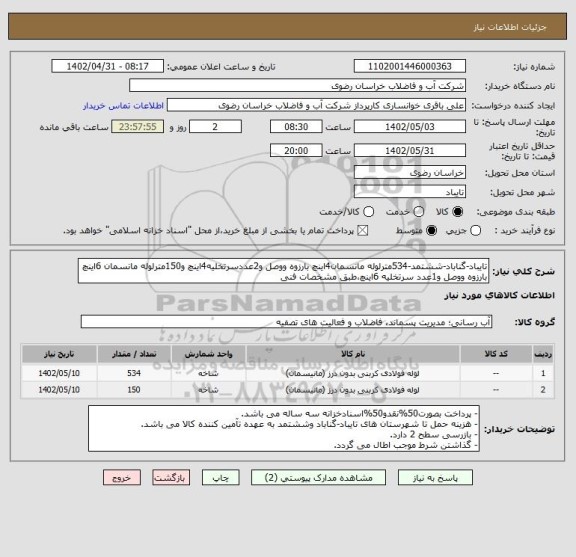Click the countdown timer 23:57:55

point(138,127)
